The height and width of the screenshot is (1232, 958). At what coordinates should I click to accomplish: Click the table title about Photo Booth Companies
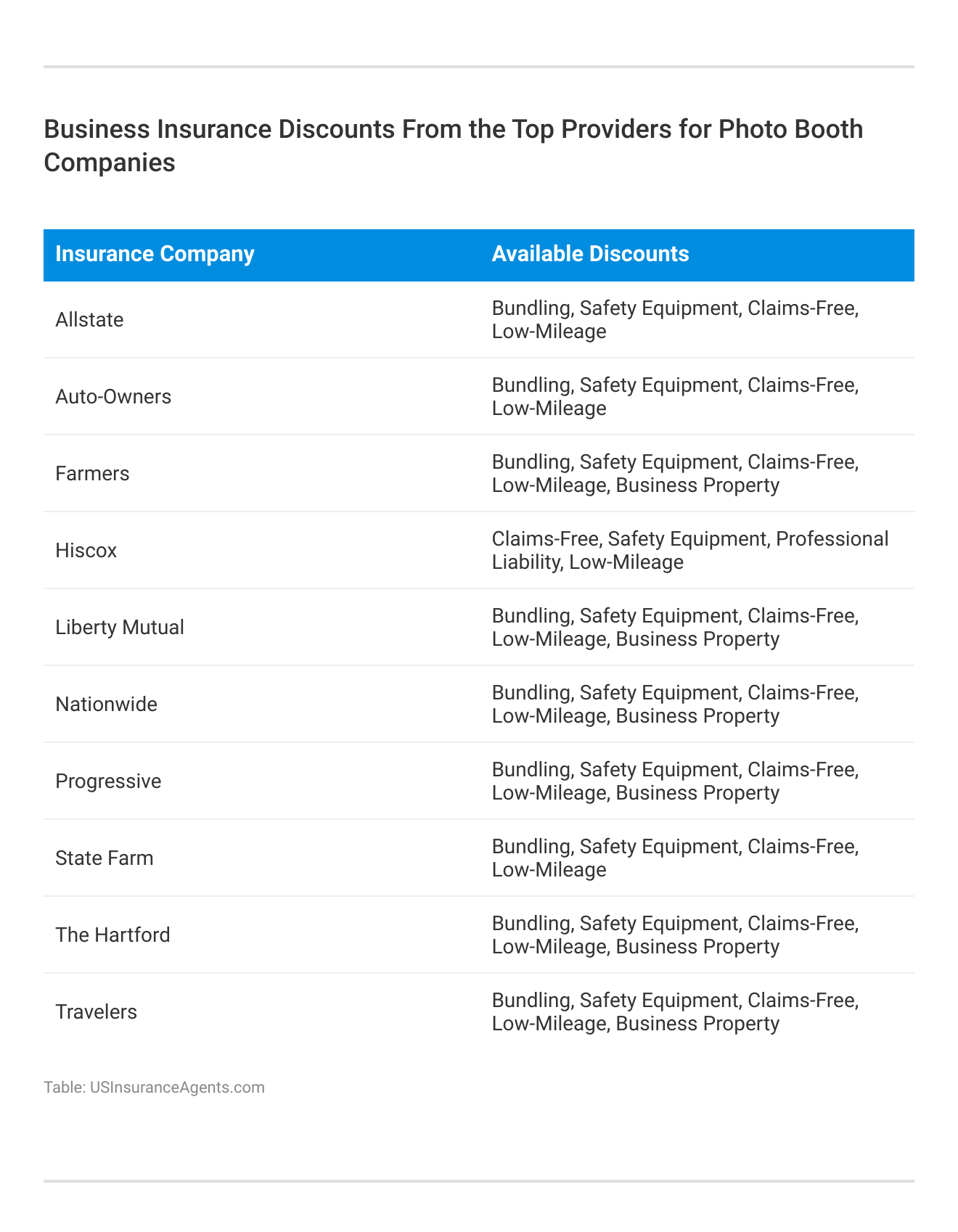453,145
